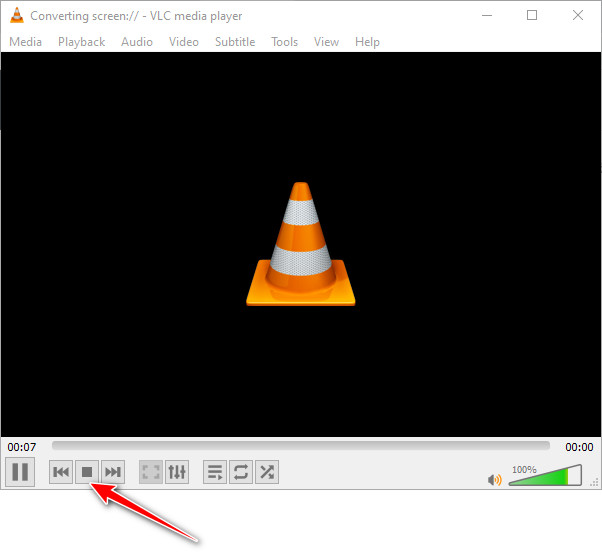Open the Media menu
Screen dimensions: 602x553
point(25,41)
